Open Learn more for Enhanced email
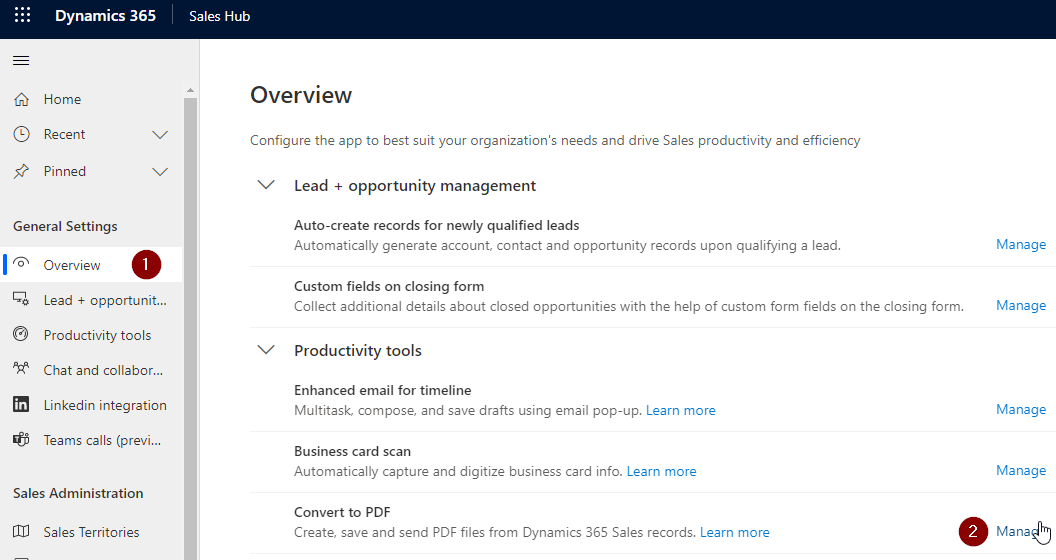Screen dimensions: 1056x560 click(x=681, y=411)
